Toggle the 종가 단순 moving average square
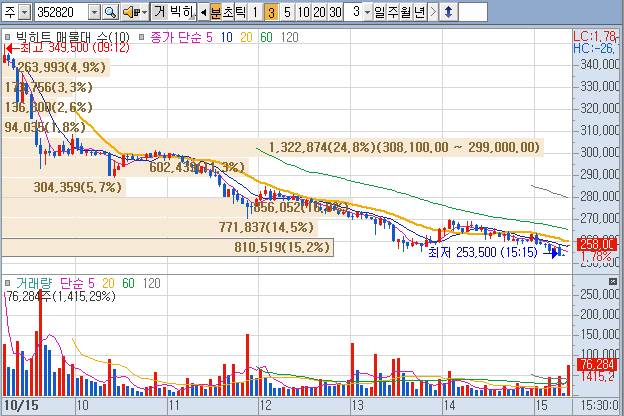The width and height of the screenshot is (624, 416). click(141, 37)
